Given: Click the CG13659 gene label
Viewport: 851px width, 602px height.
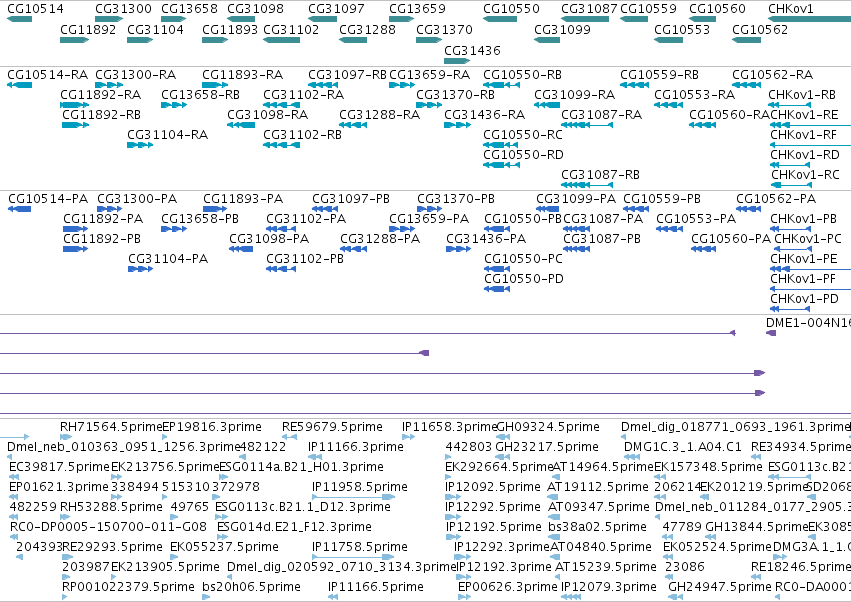Looking at the screenshot, I should click(417, 9).
